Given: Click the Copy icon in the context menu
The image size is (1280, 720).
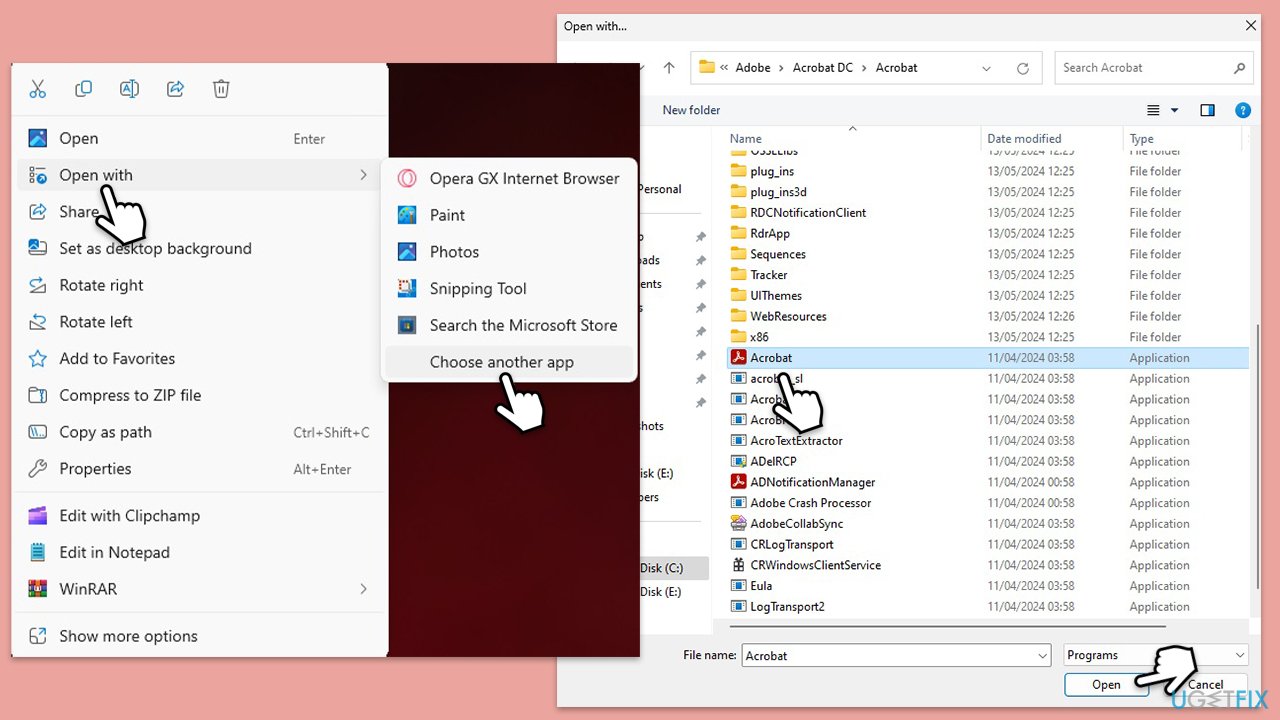Looking at the screenshot, I should click(84, 89).
